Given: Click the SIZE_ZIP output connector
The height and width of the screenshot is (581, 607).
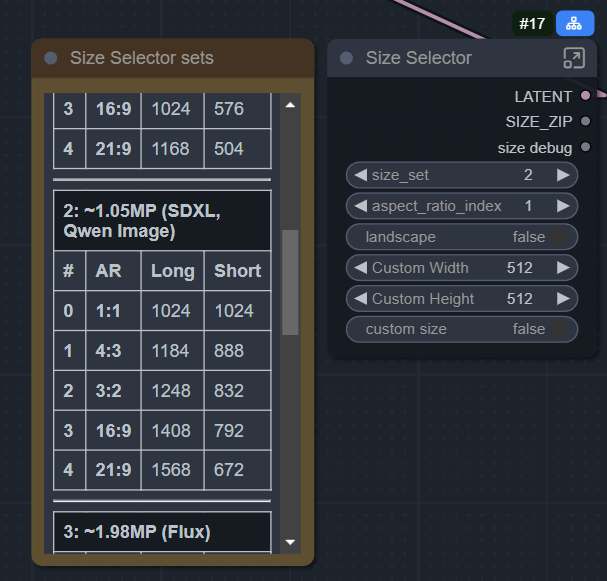Looking at the screenshot, I should coord(585,121).
